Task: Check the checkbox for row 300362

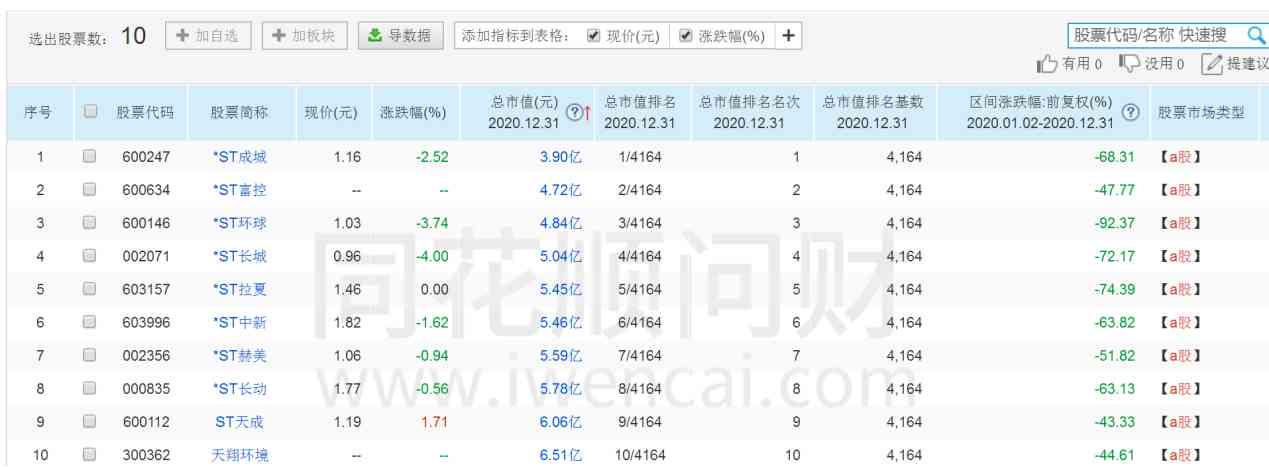Action: [89, 455]
